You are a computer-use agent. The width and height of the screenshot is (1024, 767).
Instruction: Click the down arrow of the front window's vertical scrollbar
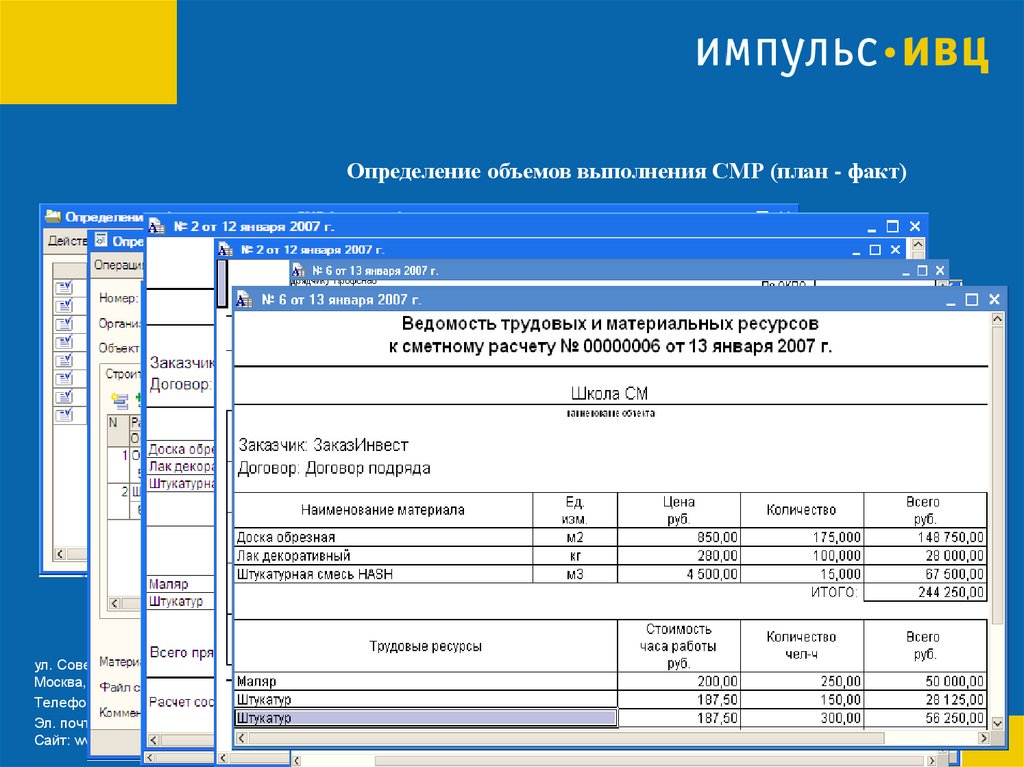click(997, 723)
